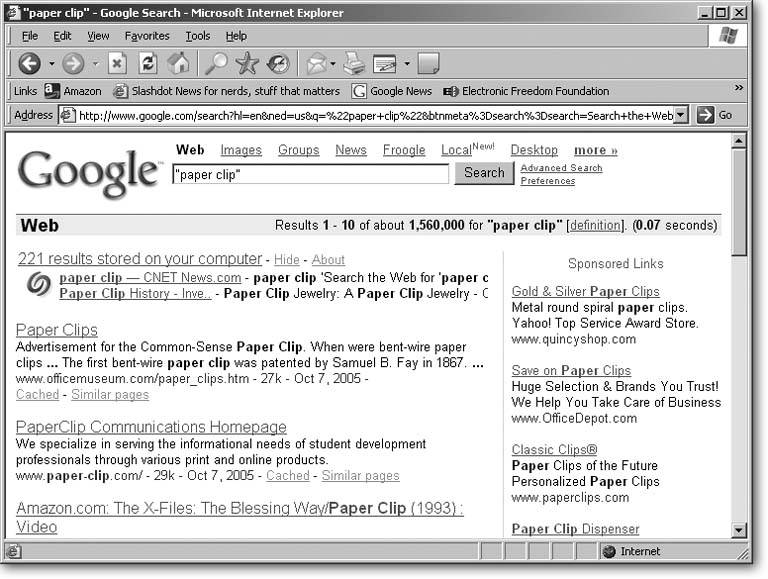Screen dimensions: 768x579
Task: Click the Forward arrow toolbar button
Action: (x=73, y=63)
